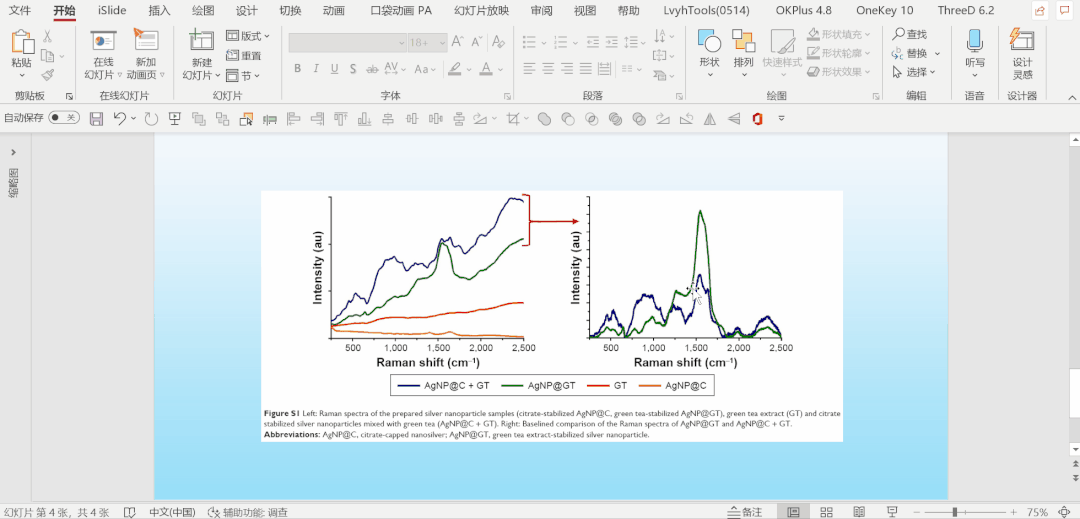Toggle Underline formatting
The width and height of the screenshot is (1080, 519).
click(x=334, y=68)
